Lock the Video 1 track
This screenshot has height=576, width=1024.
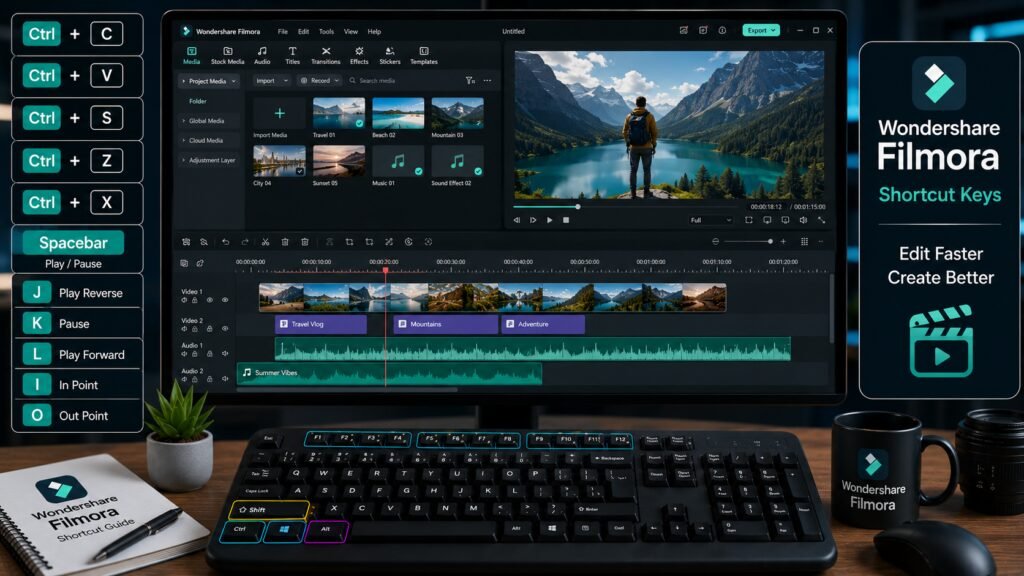[195, 300]
